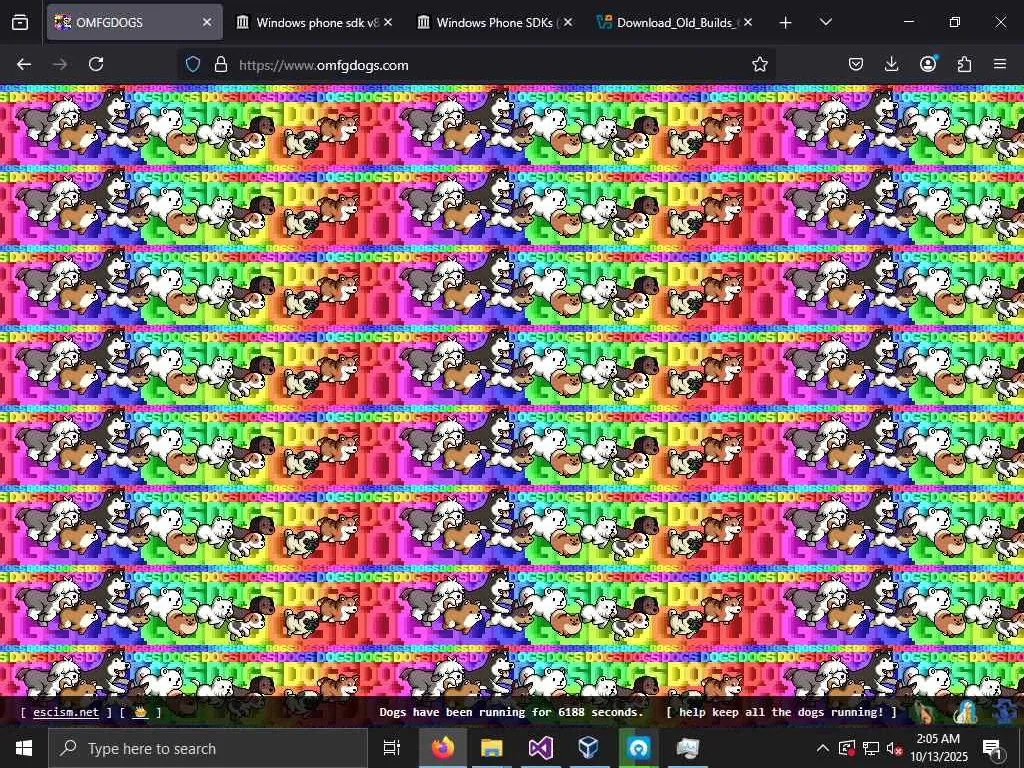Open the Firefox account menu
The image size is (1024, 768).
(928, 64)
